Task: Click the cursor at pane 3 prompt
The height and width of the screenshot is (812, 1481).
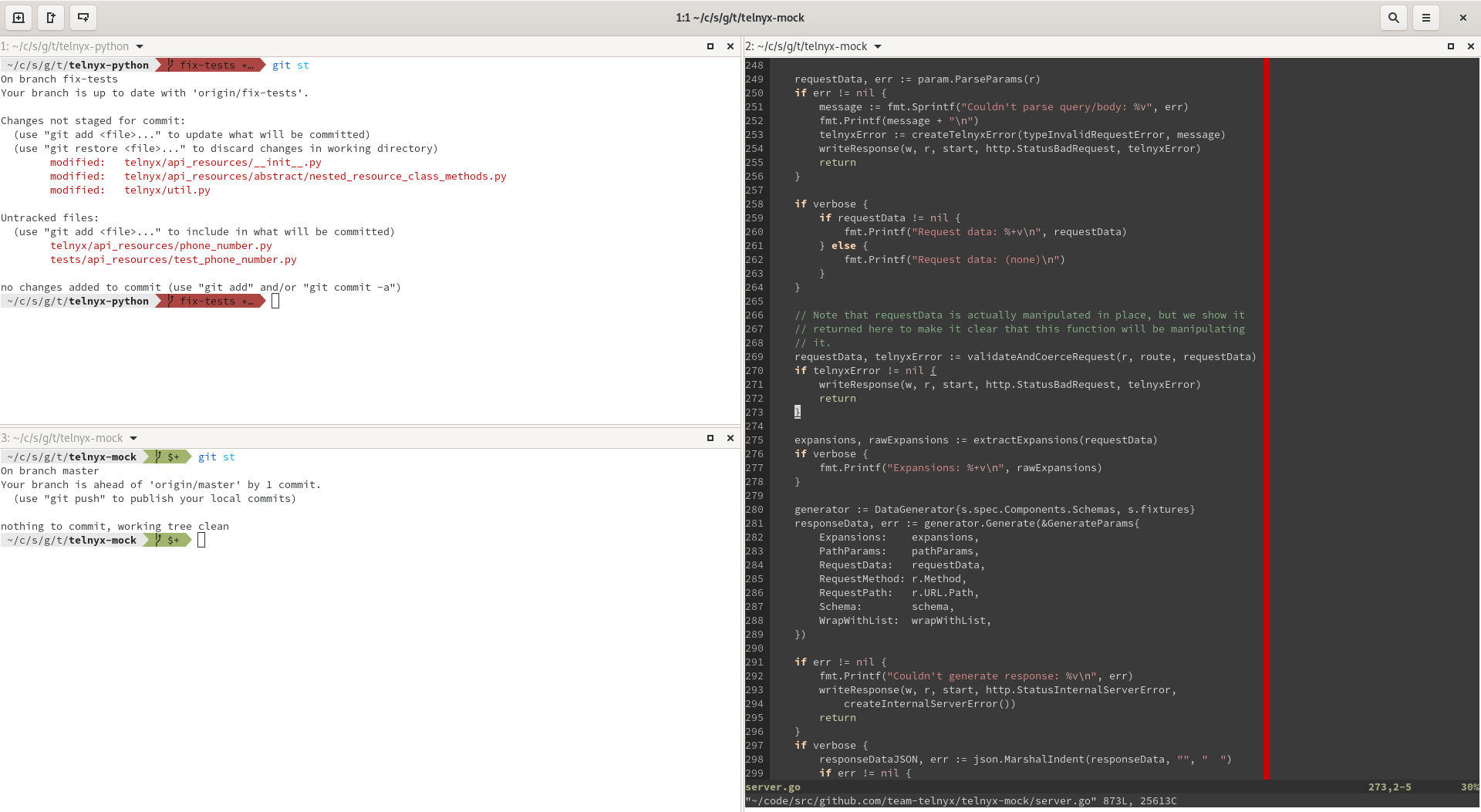Action: click(x=201, y=540)
